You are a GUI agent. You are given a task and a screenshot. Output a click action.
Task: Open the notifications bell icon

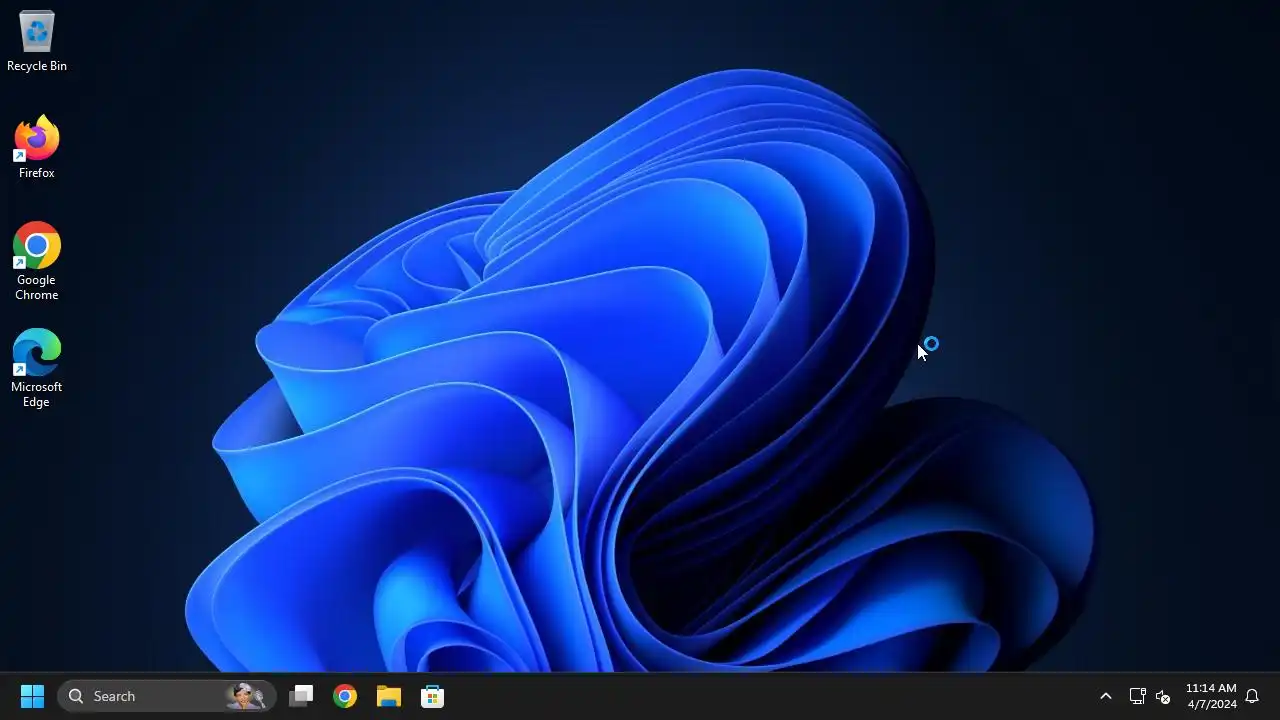1252,696
